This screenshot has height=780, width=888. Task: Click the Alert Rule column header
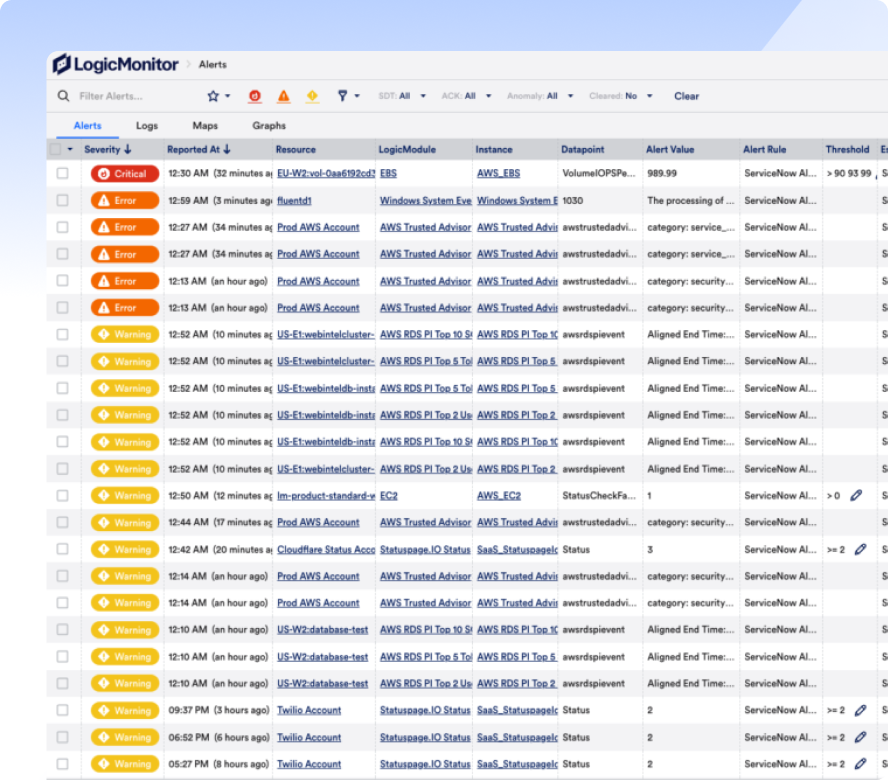coord(765,150)
